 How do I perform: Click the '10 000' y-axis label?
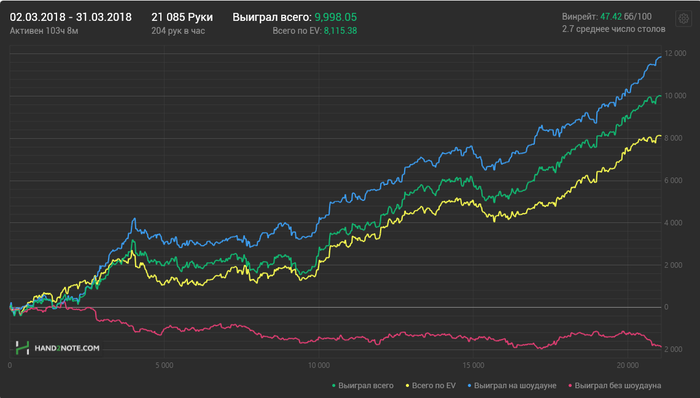(675, 96)
